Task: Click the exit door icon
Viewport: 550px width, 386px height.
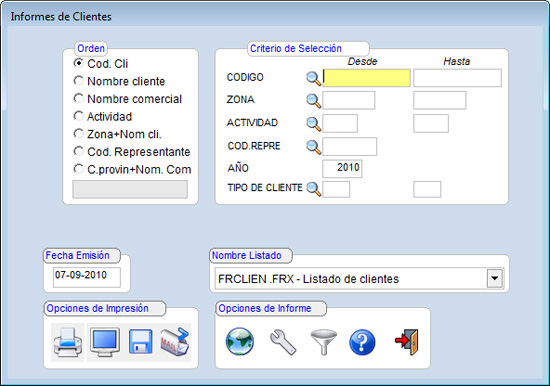Action: point(407,341)
